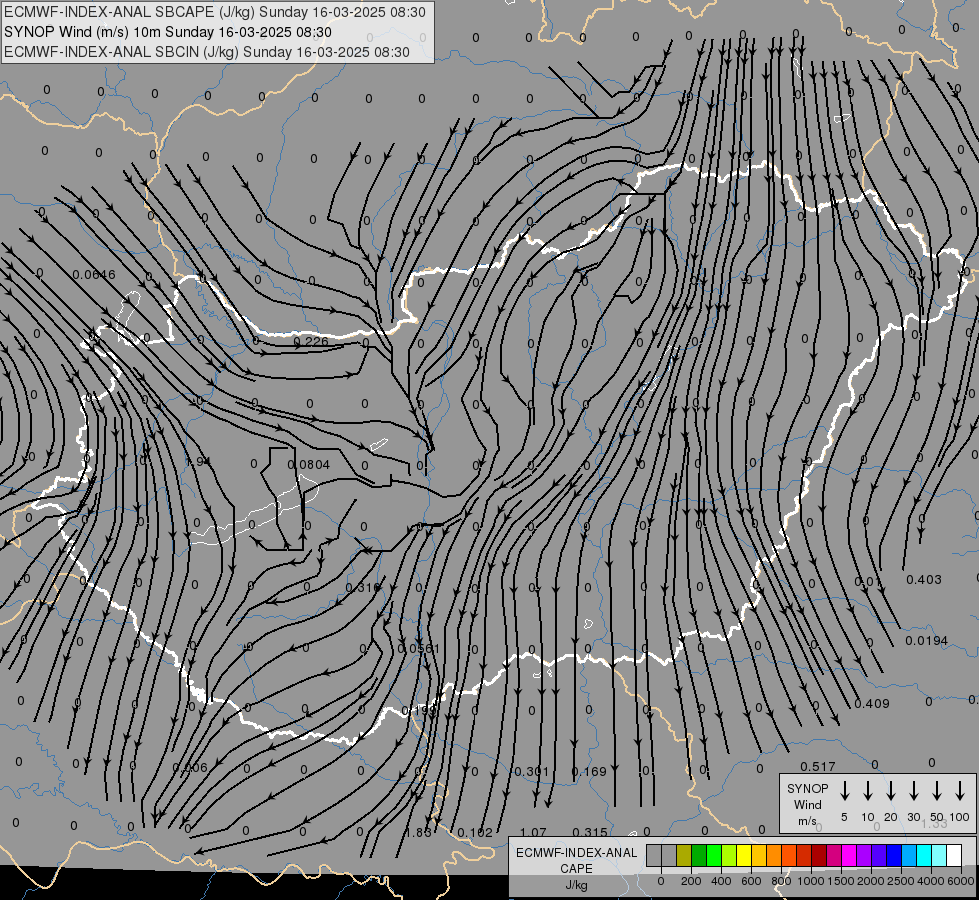
Task: Click the map value 0.517
Action: (x=818, y=766)
